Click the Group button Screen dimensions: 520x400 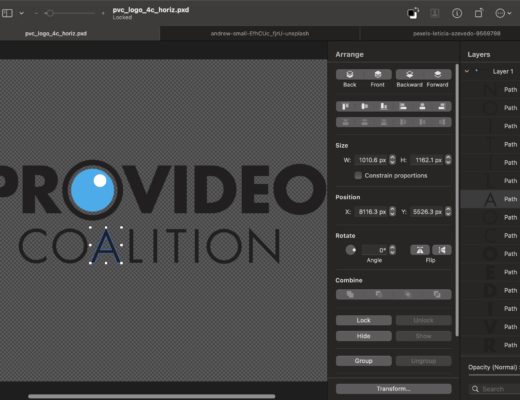pyautogui.click(x=364, y=361)
